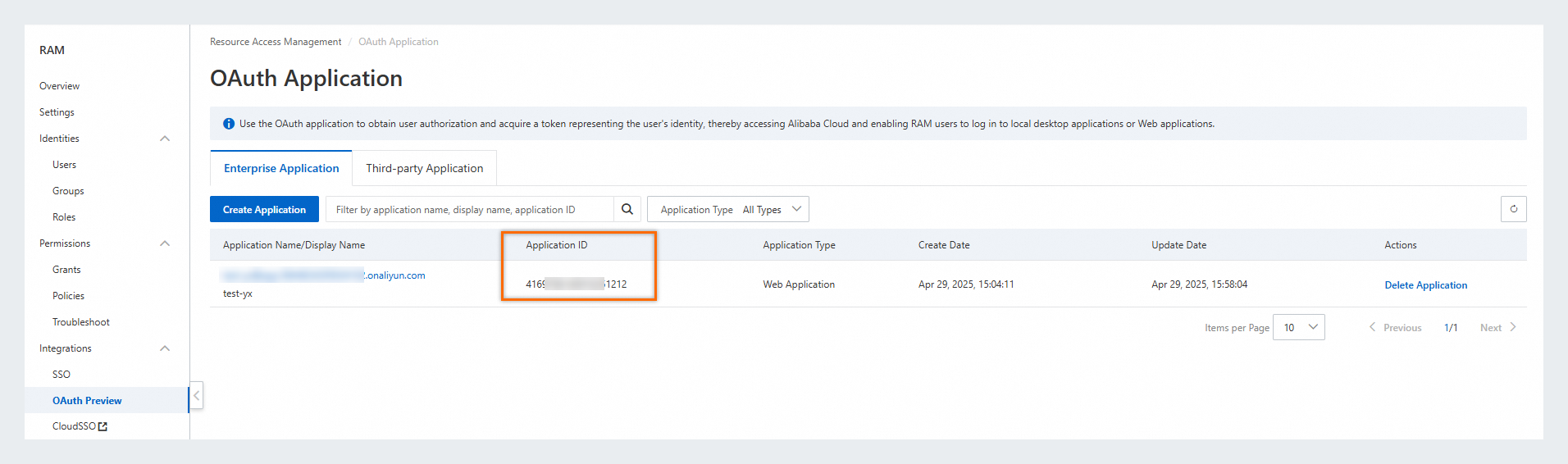Click the 1/1 page indicator
This screenshot has height=464, width=1568.
(x=1451, y=328)
